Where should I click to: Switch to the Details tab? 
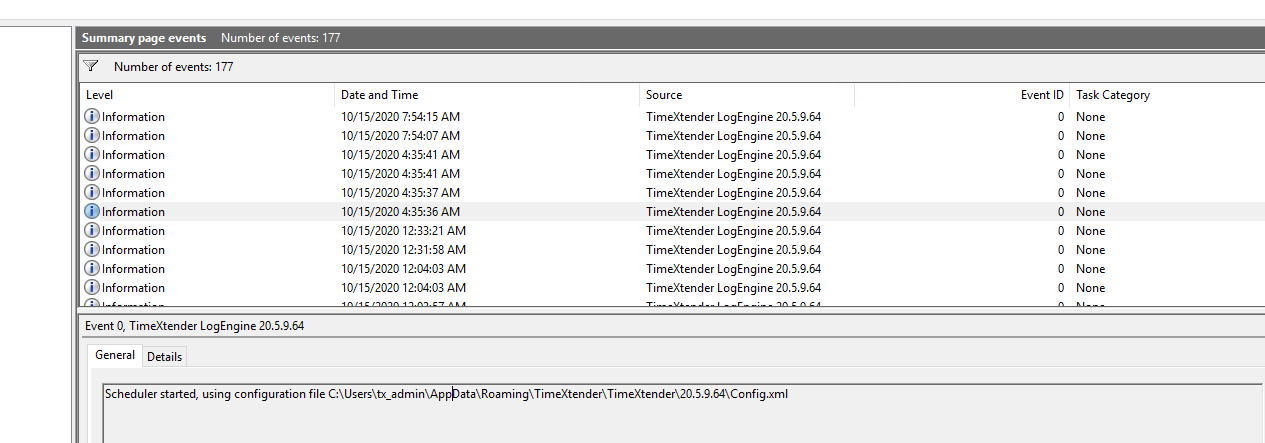[x=165, y=357]
